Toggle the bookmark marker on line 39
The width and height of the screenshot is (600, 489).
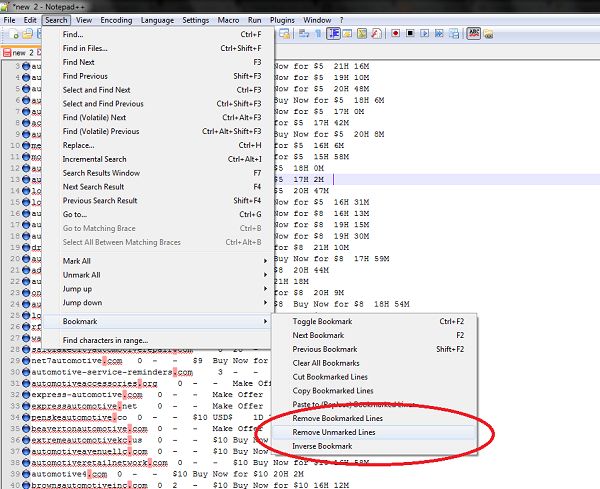[26, 474]
